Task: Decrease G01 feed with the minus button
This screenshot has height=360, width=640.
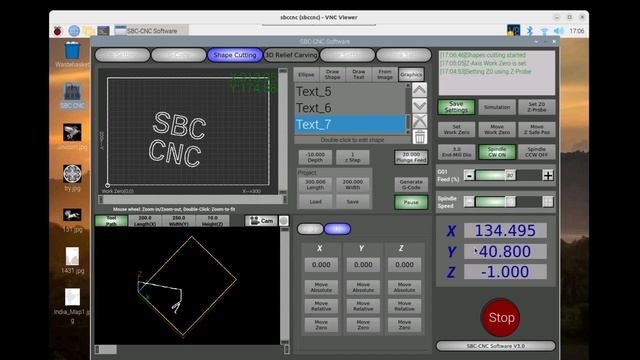Action: tap(469, 176)
